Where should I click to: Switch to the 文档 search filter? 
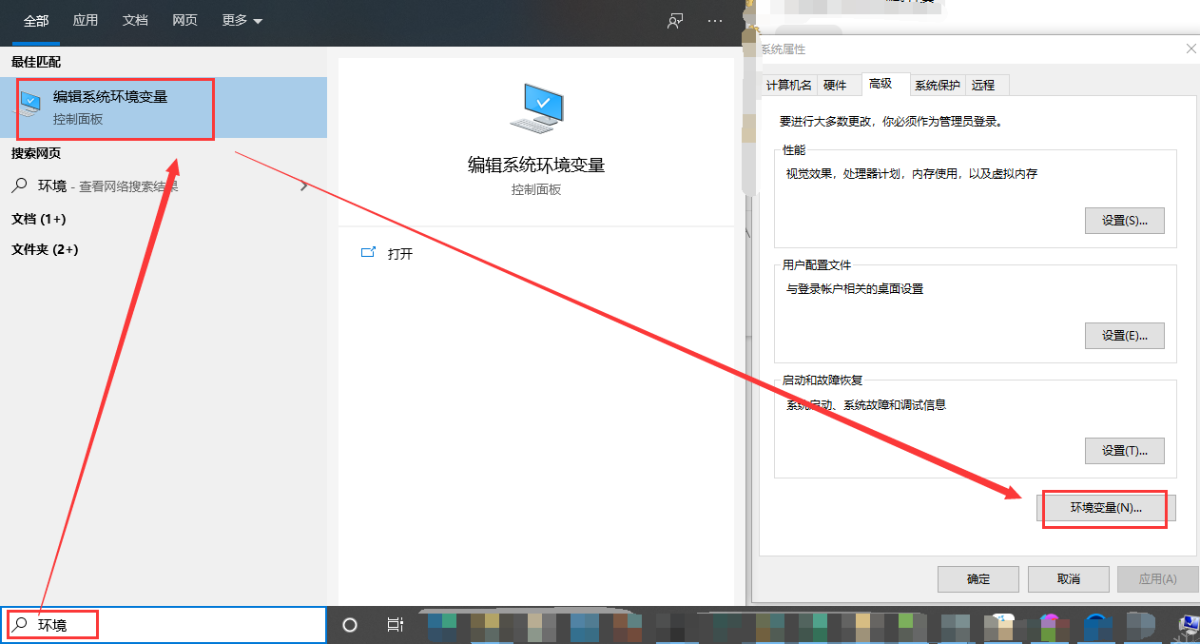pyautogui.click(x=135, y=20)
